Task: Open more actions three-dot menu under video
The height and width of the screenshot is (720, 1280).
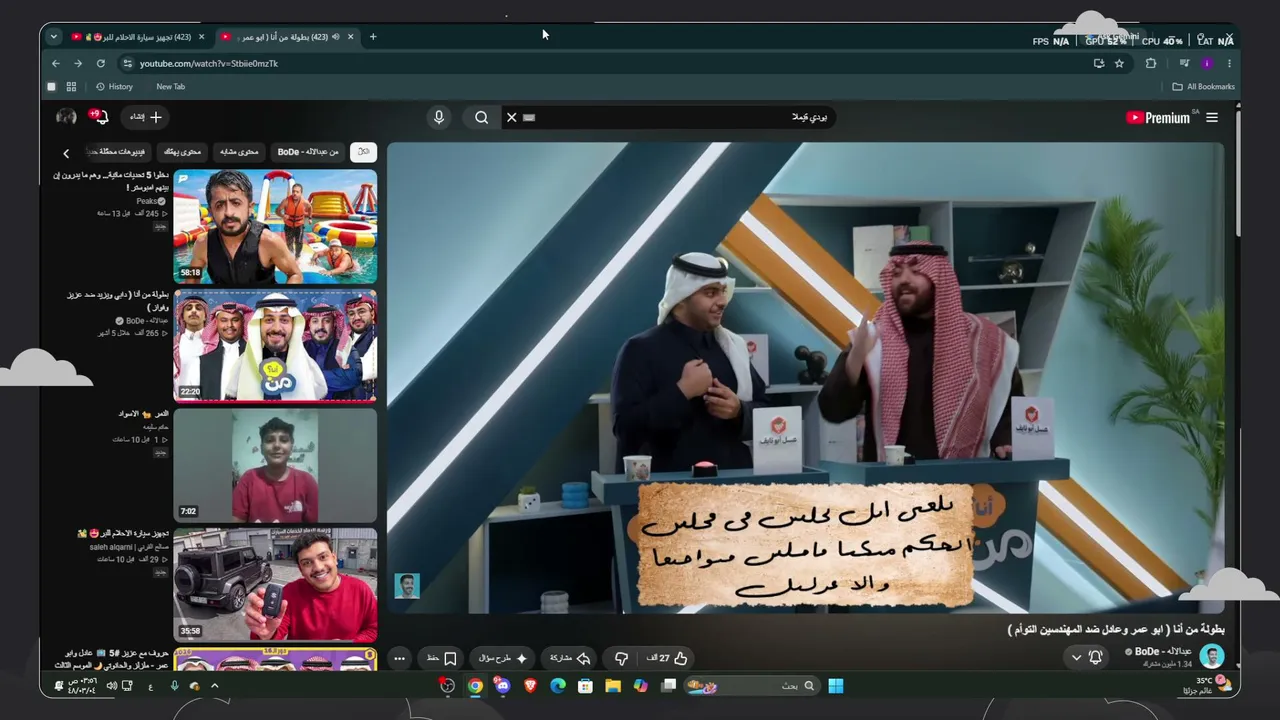Action: coord(399,658)
